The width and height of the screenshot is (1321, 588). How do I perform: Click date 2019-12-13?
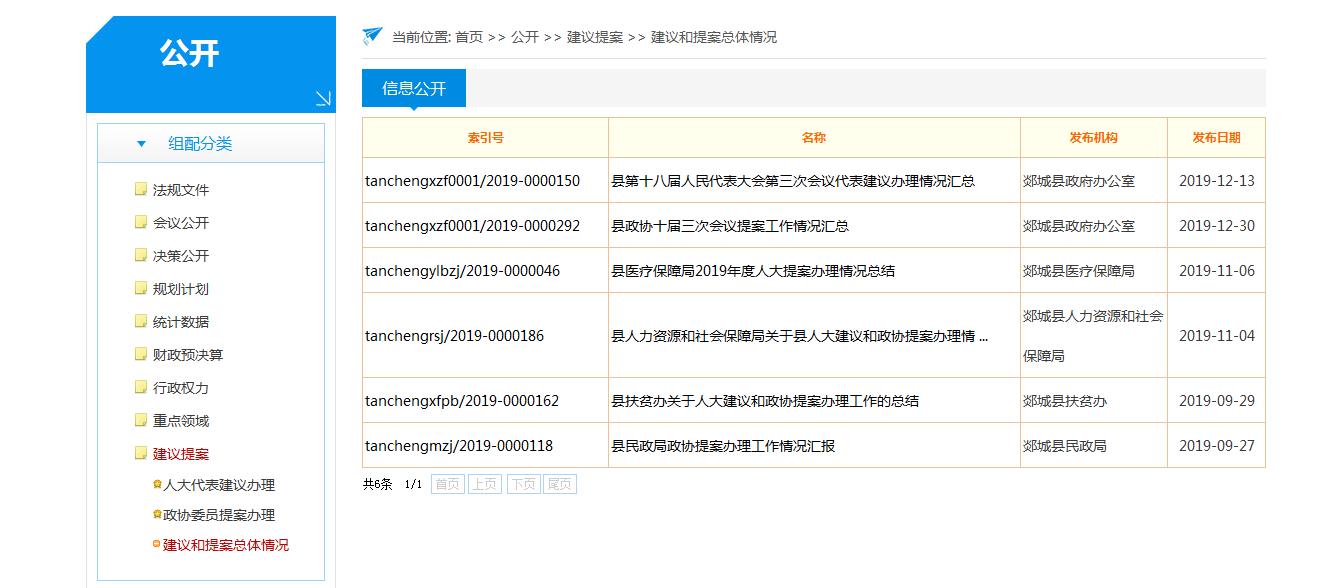(x=1217, y=181)
